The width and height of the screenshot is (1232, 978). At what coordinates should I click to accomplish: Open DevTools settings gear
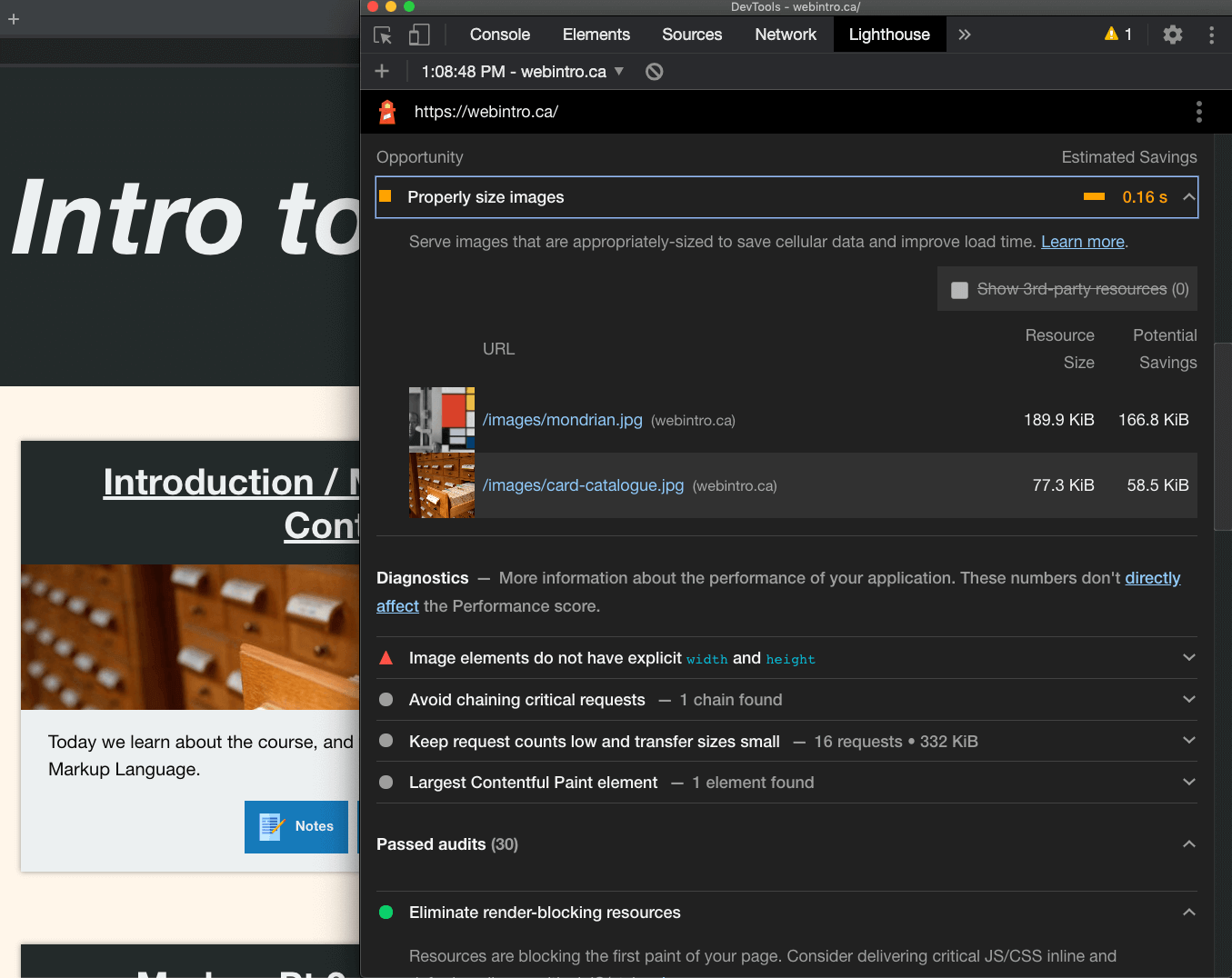pos(1173,35)
